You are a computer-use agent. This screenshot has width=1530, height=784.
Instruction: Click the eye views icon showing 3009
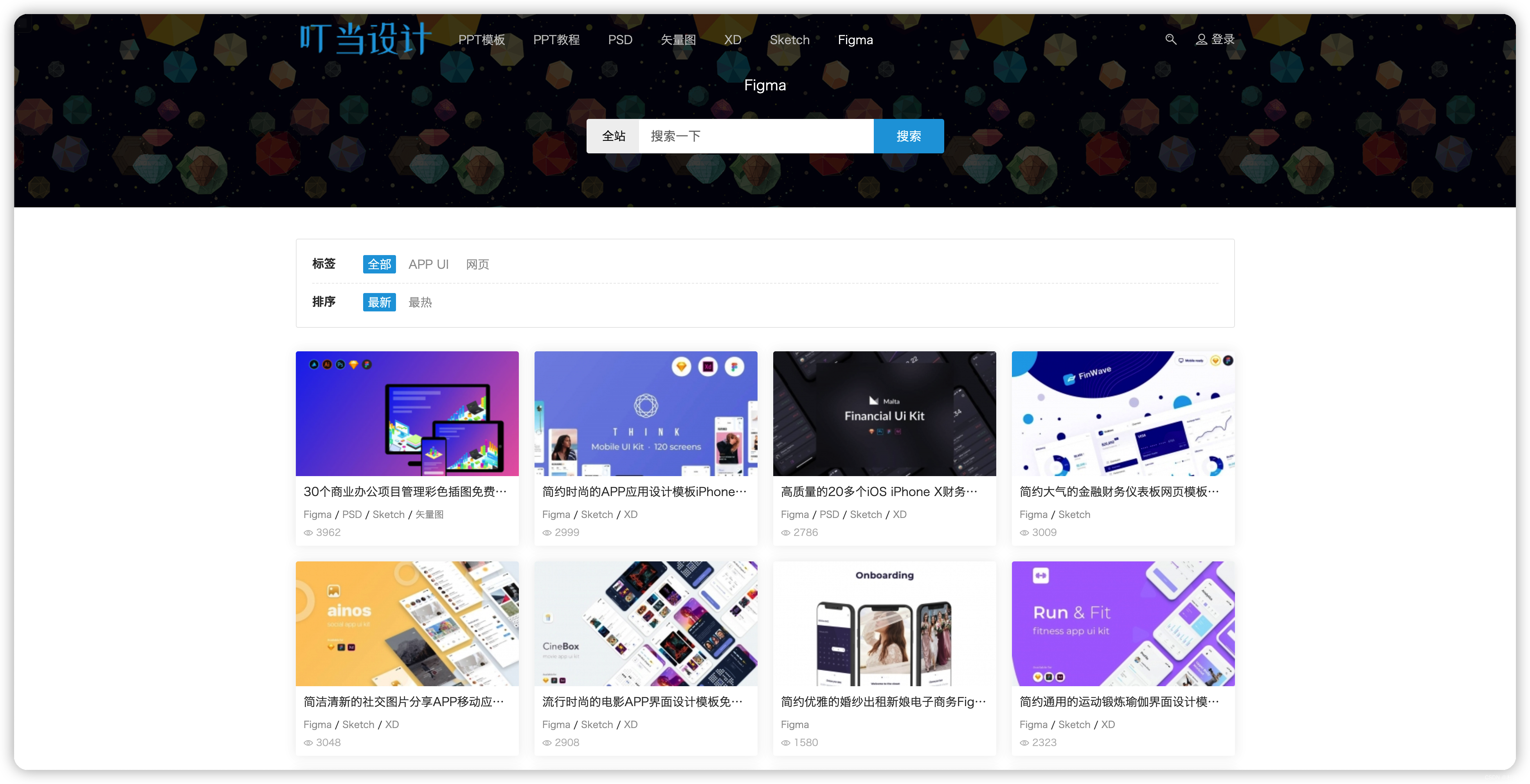coord(1024,533)
